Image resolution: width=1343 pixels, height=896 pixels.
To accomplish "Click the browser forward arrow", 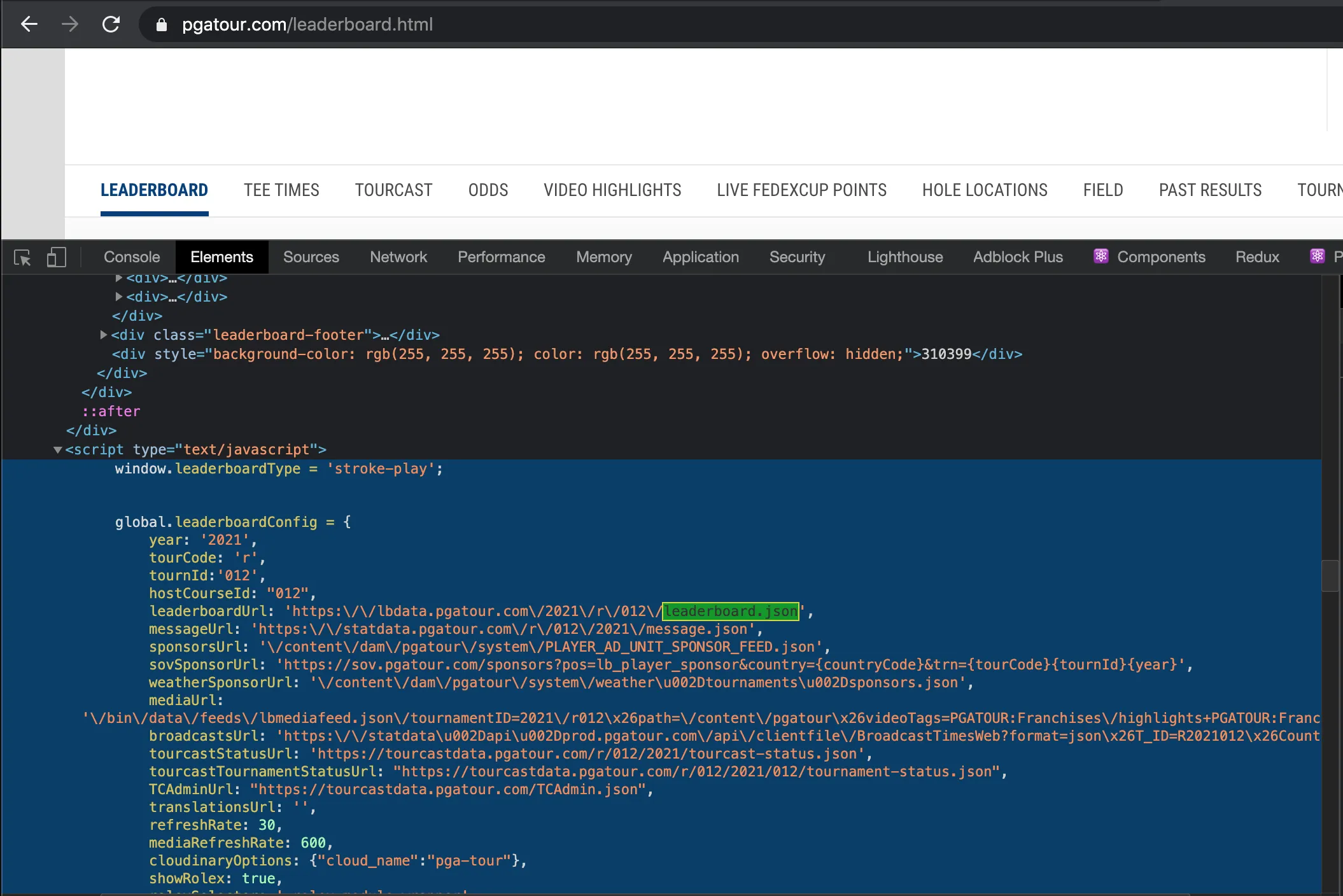I will pos(70,24).
